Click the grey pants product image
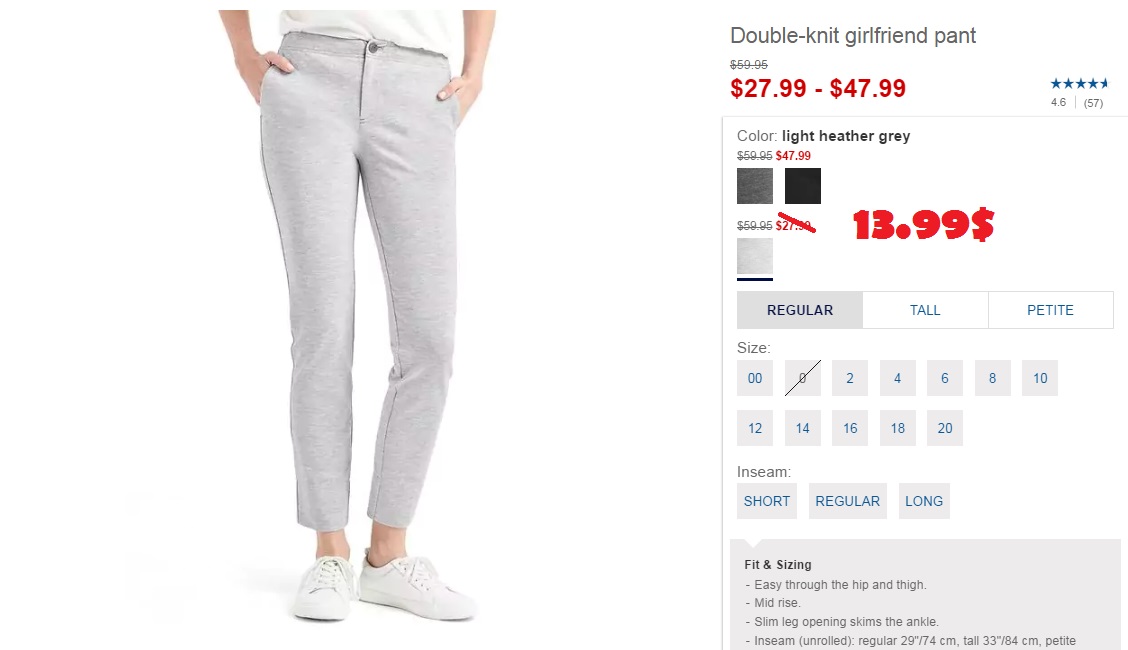Viewport: 1128px width, 650px height. tap(358, 316)
